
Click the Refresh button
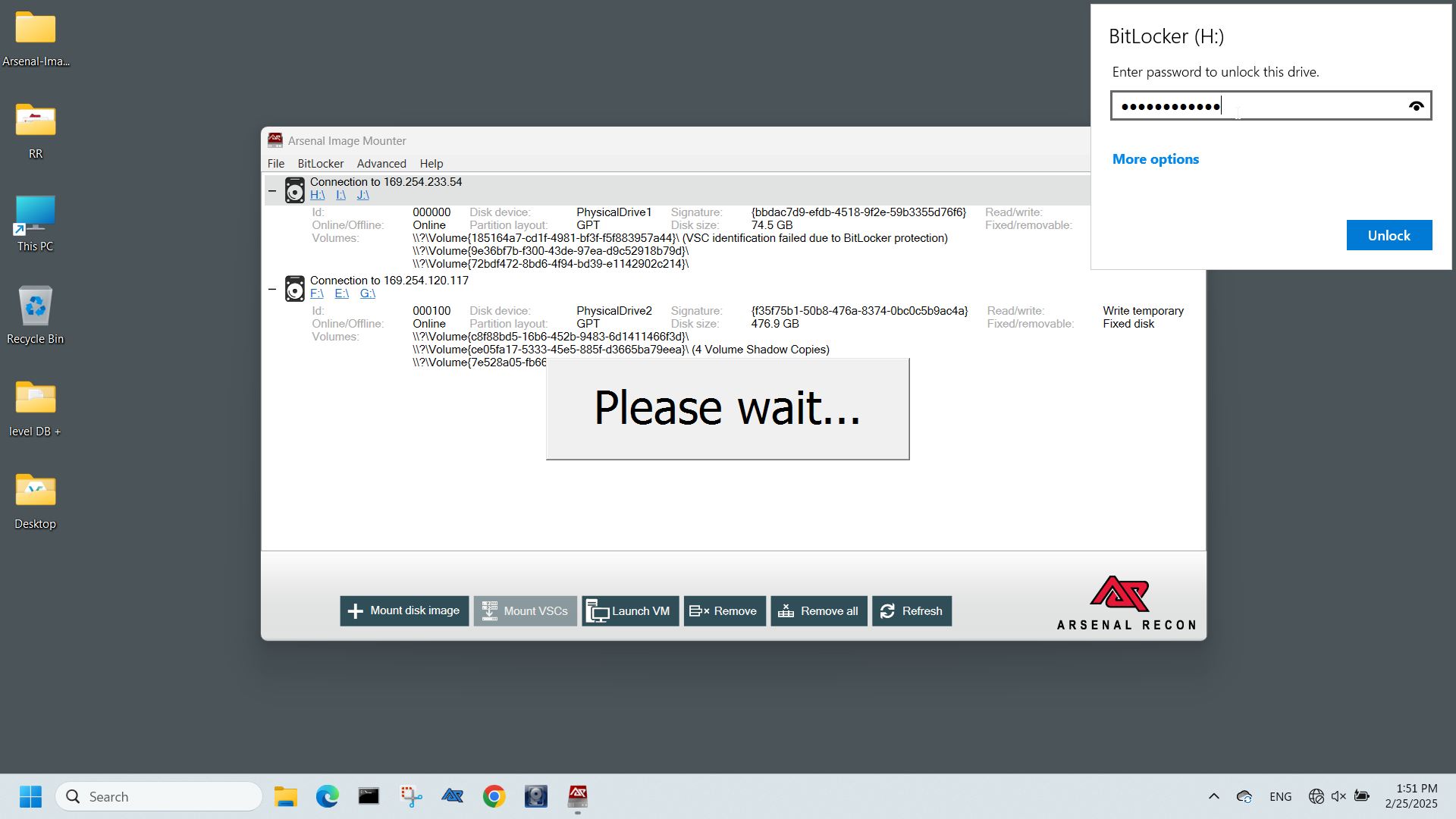tap(912, 611)
